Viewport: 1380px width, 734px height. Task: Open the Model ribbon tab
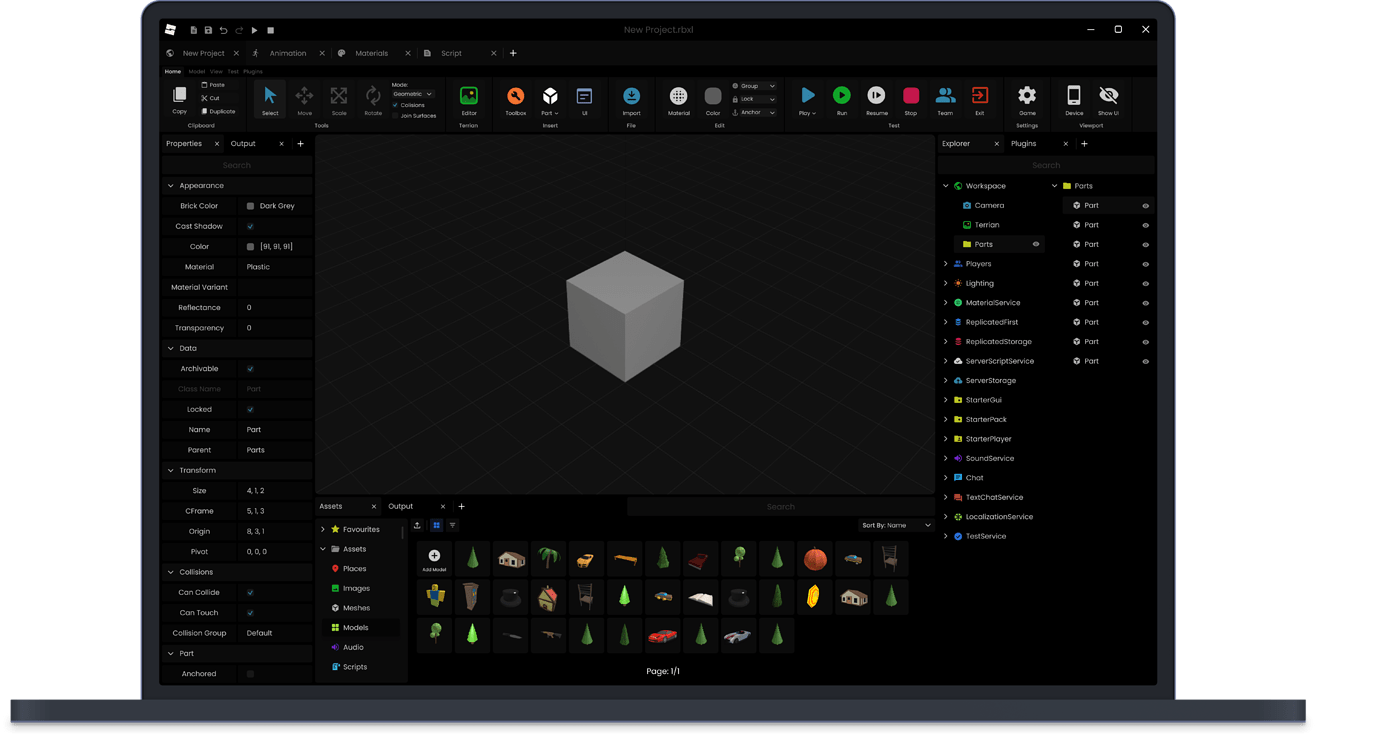[196, 71]
